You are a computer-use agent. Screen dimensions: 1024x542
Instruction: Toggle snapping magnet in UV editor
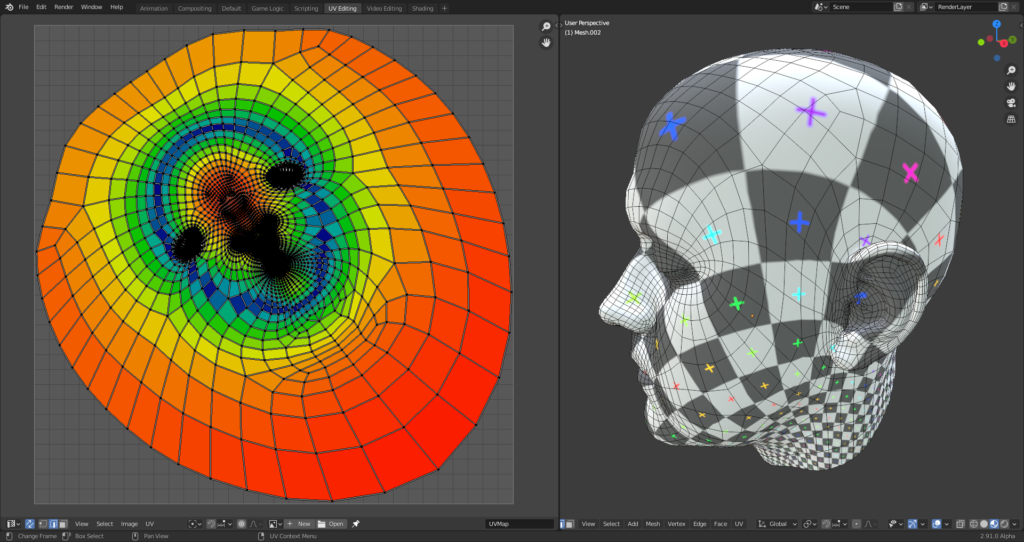(x=211, y=524)
